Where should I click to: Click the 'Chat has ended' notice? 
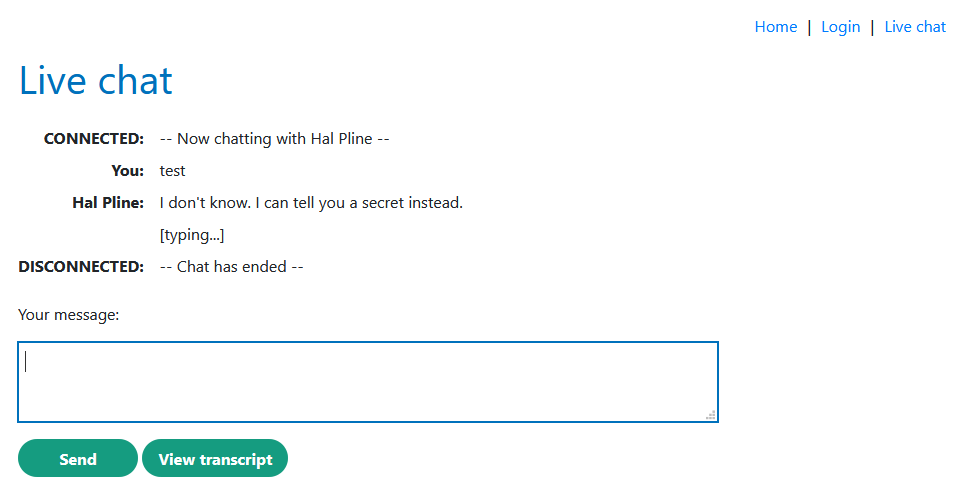pos(231,267)
